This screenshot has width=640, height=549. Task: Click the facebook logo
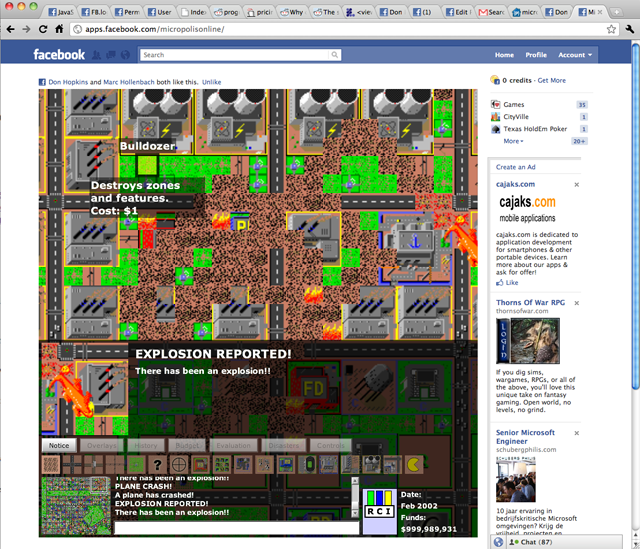point(59,55)
